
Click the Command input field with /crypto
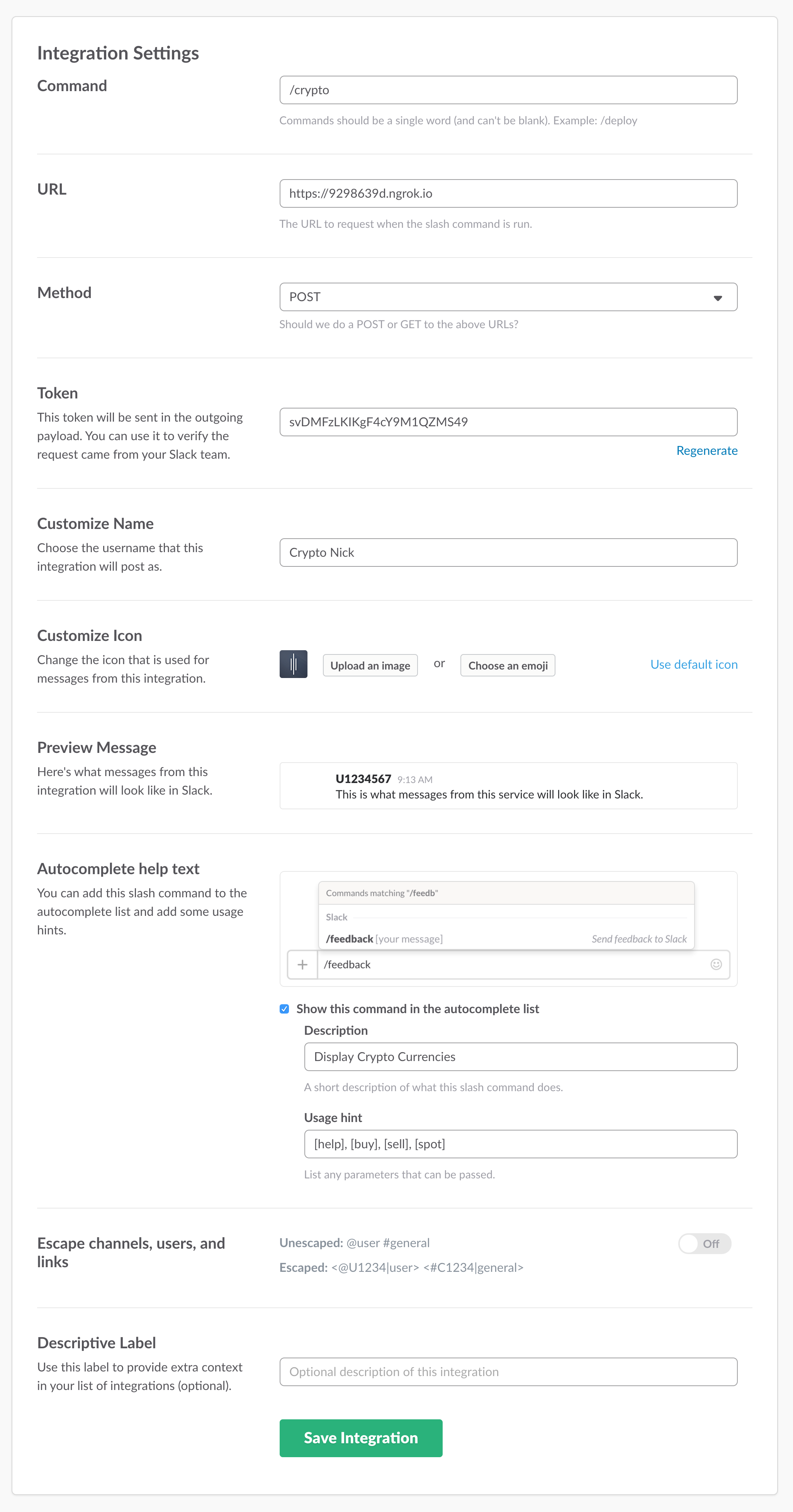coord(508,90)
